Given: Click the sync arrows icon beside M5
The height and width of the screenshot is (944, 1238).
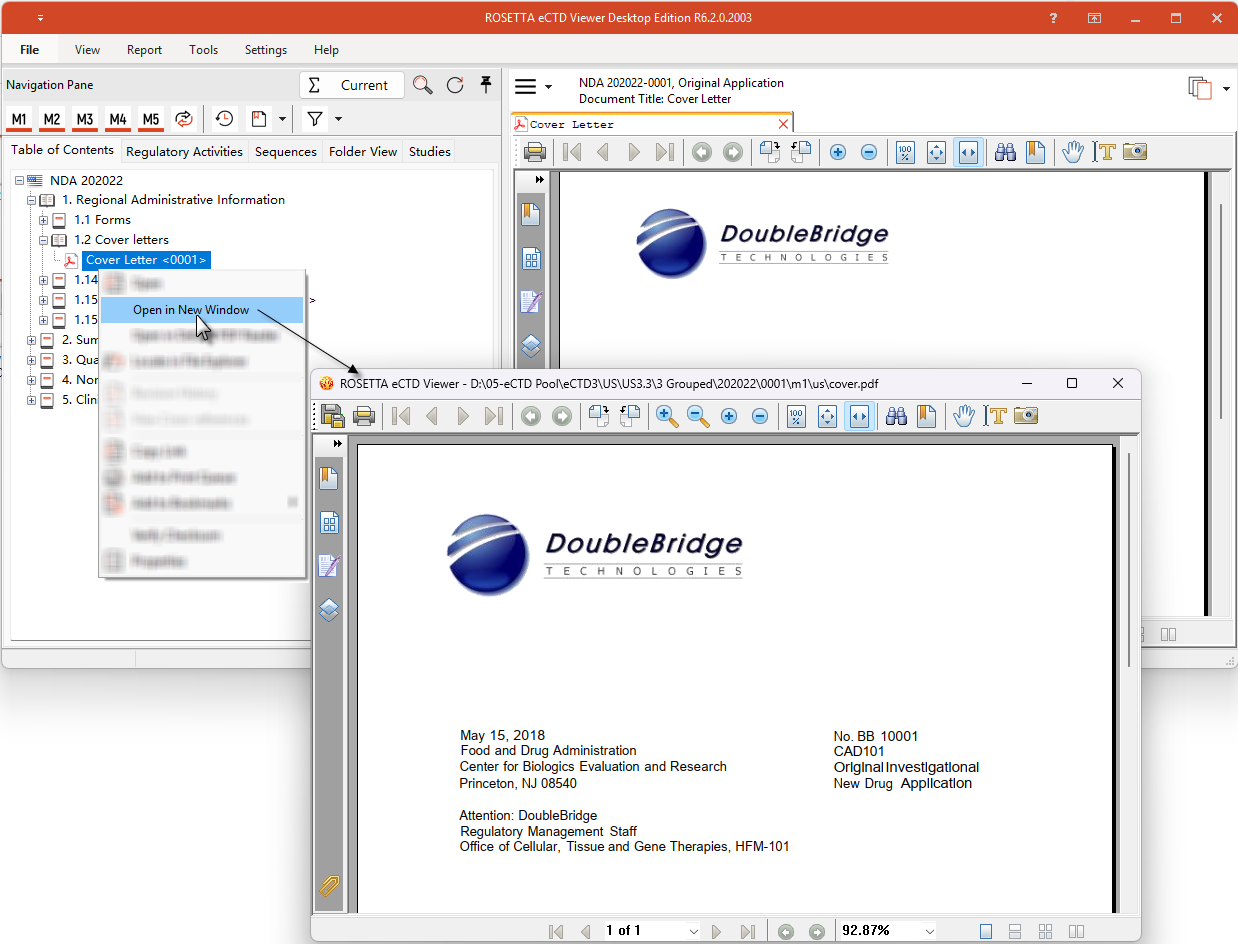Looking at the screenshot, I should [183, 119].
